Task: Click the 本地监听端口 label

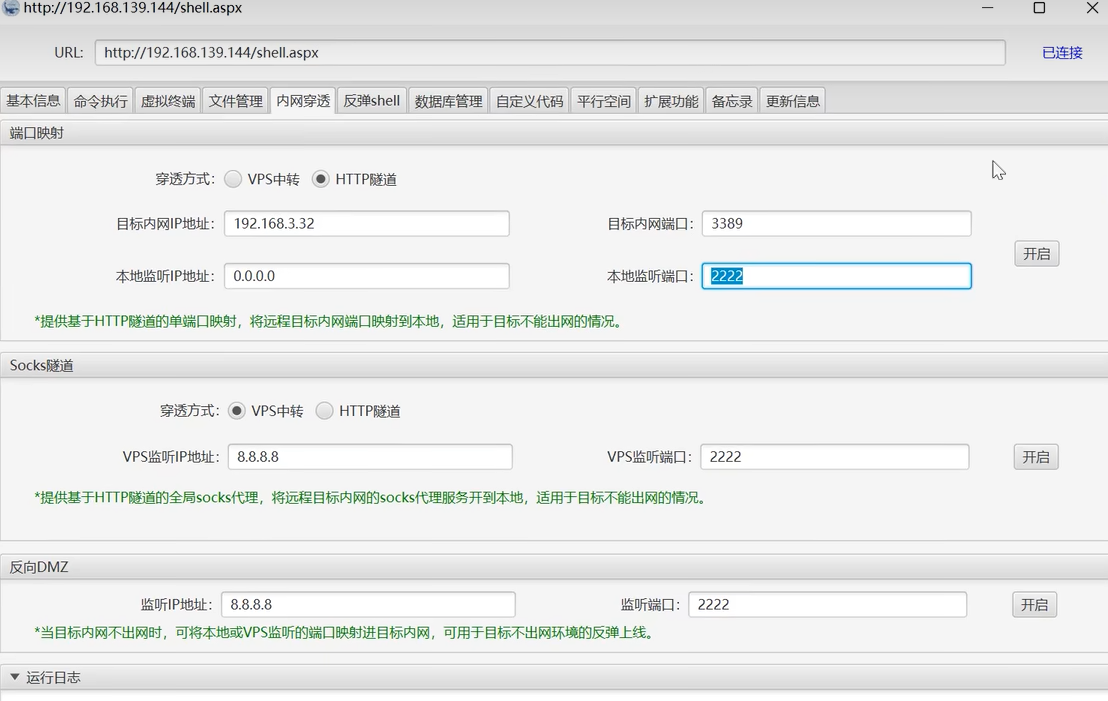Action: [650, 276]
